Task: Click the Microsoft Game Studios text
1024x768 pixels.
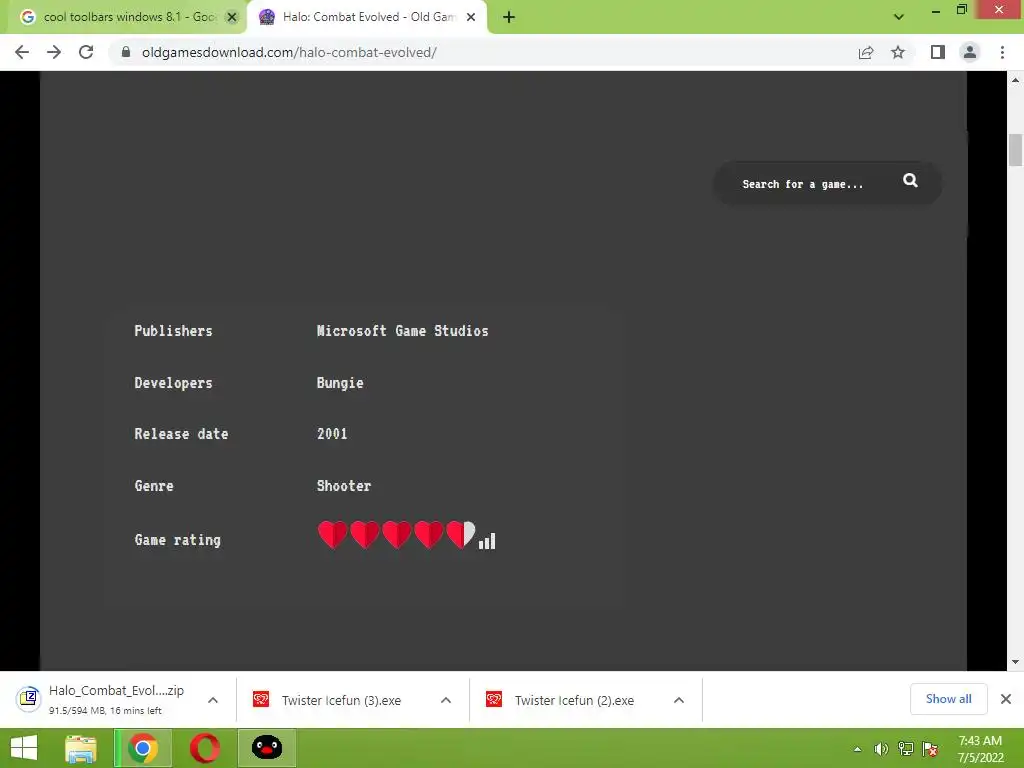Action: point(402,330)
